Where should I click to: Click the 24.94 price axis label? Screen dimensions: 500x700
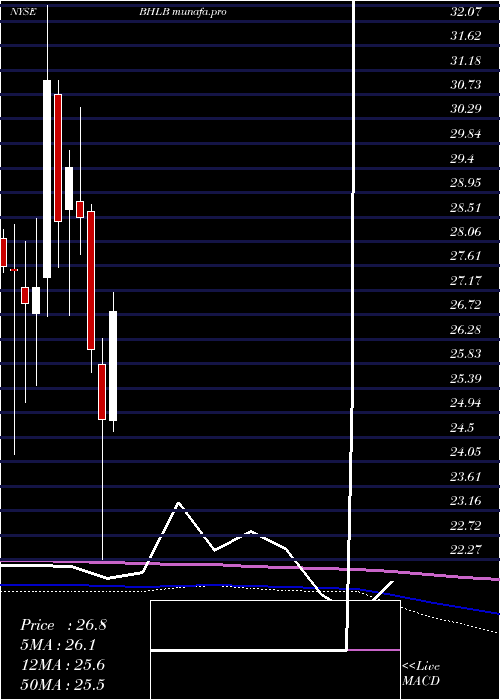click(x=466, y=404)
